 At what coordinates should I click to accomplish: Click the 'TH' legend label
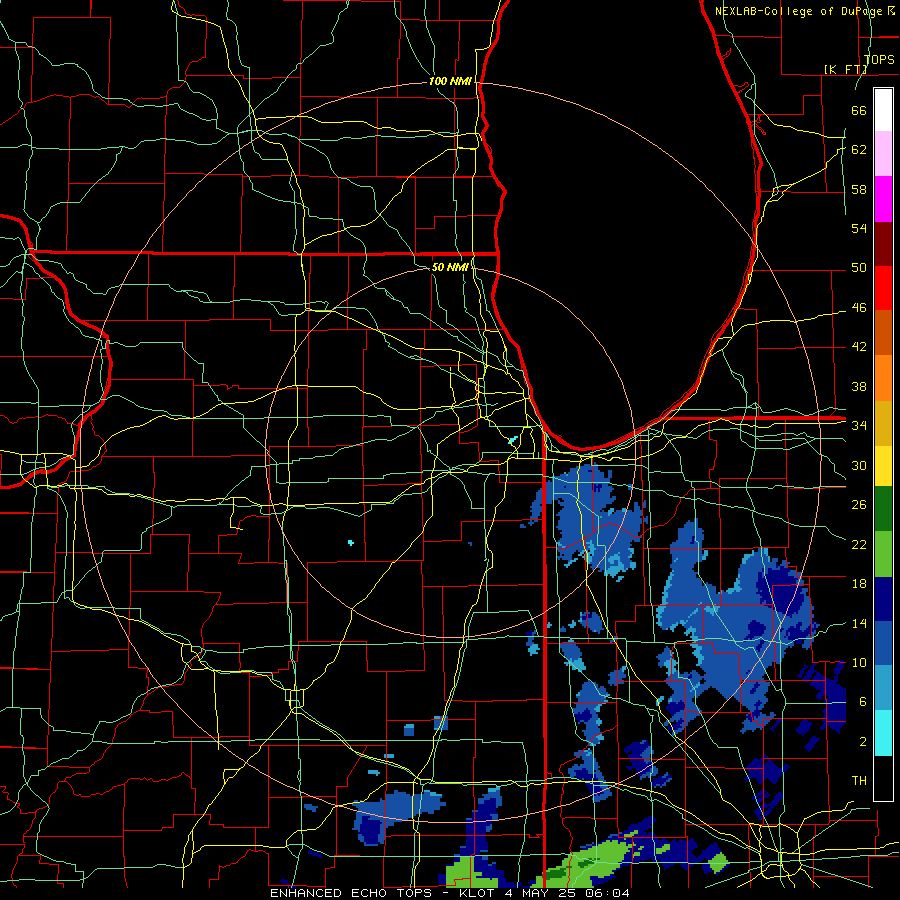tap(859, 780)
